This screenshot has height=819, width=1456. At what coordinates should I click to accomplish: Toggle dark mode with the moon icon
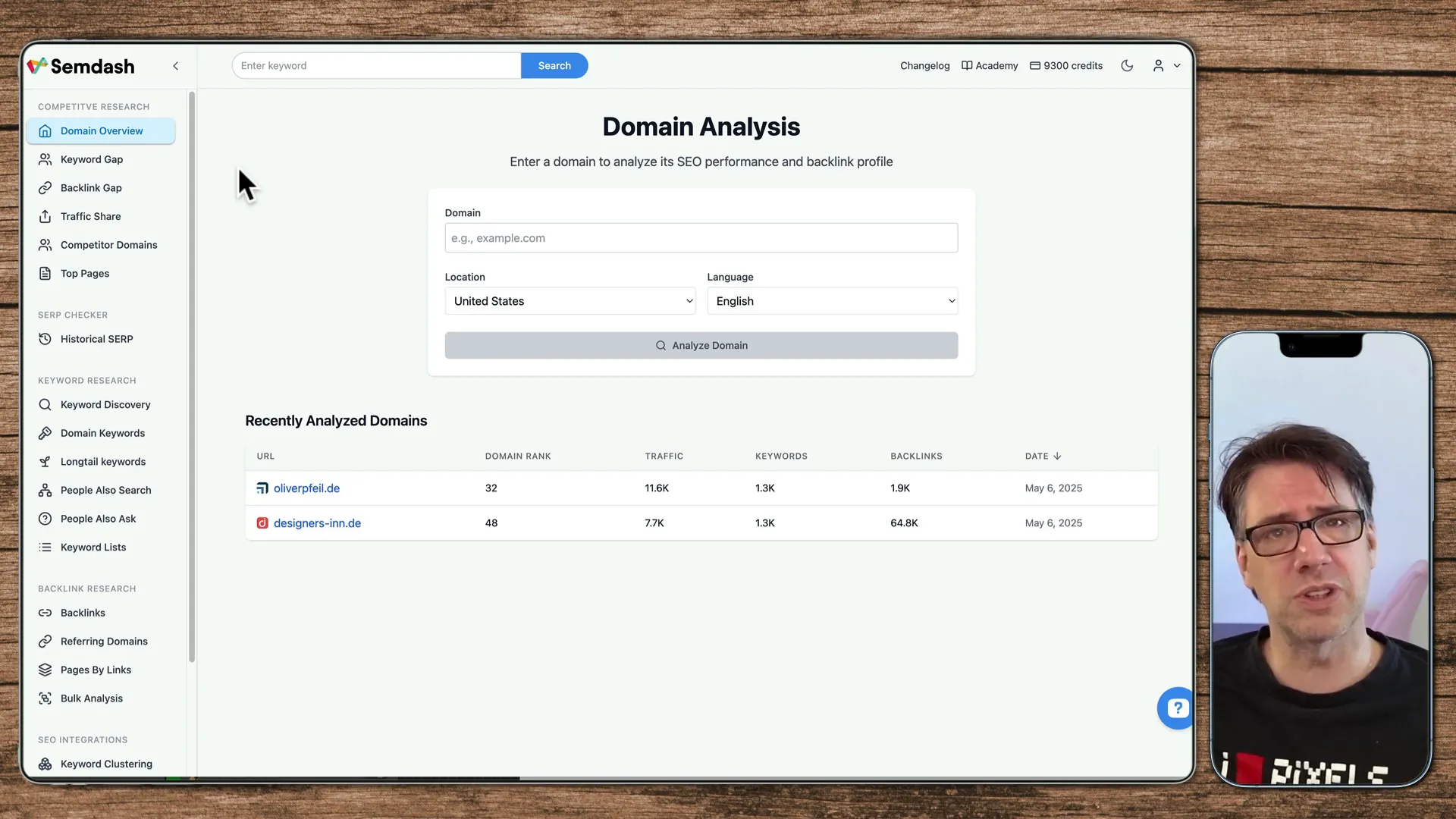click(x=1127, y=65)
